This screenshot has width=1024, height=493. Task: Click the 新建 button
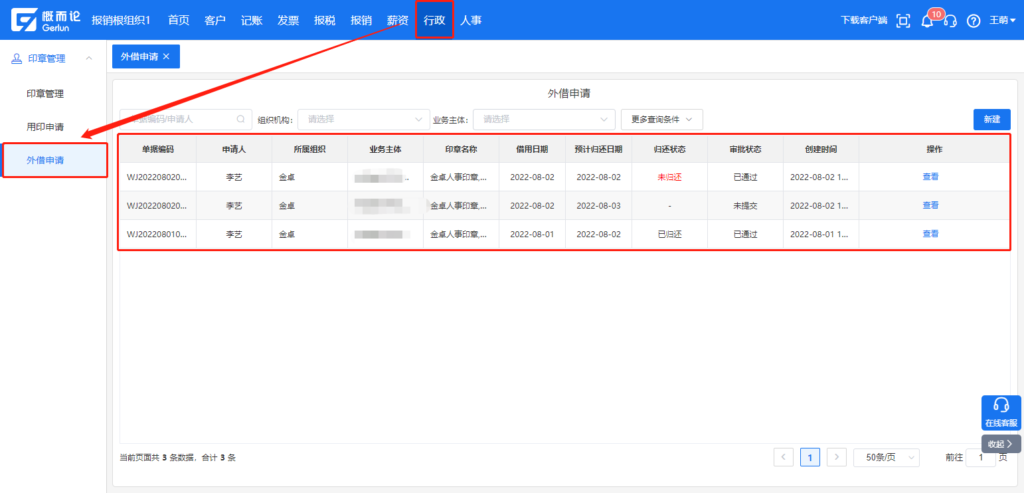click(x=991, y=119)
